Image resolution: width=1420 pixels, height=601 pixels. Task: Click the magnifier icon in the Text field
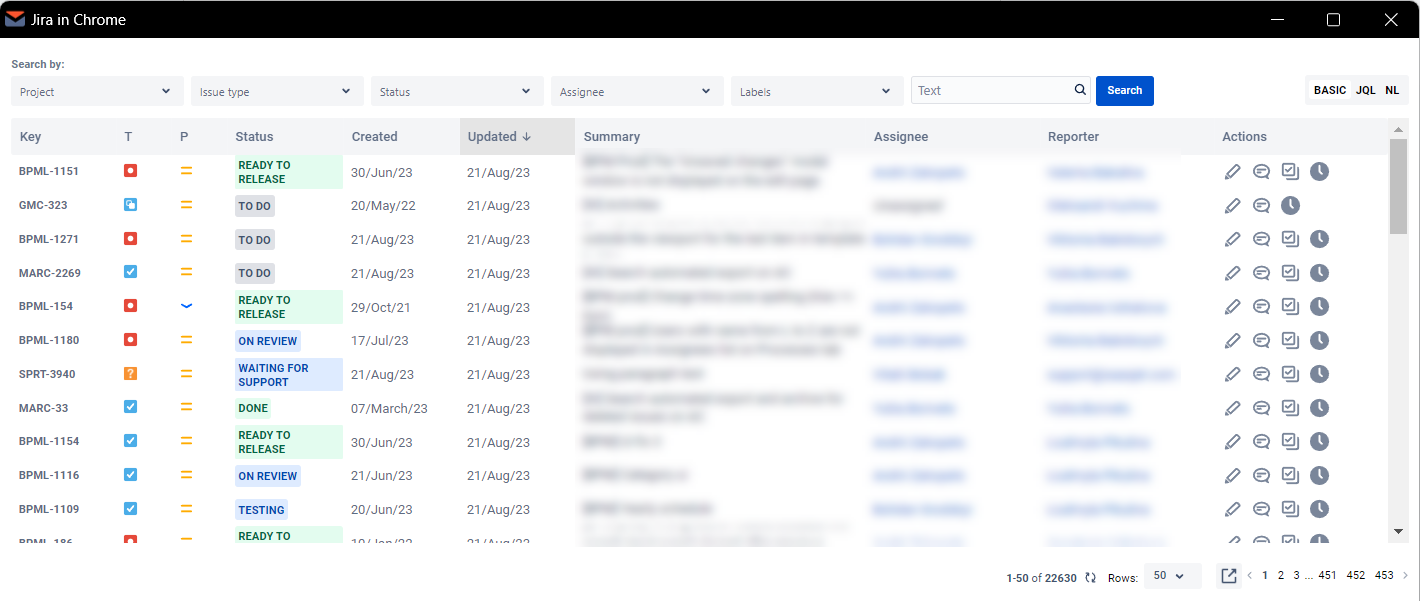point(1080,90)
